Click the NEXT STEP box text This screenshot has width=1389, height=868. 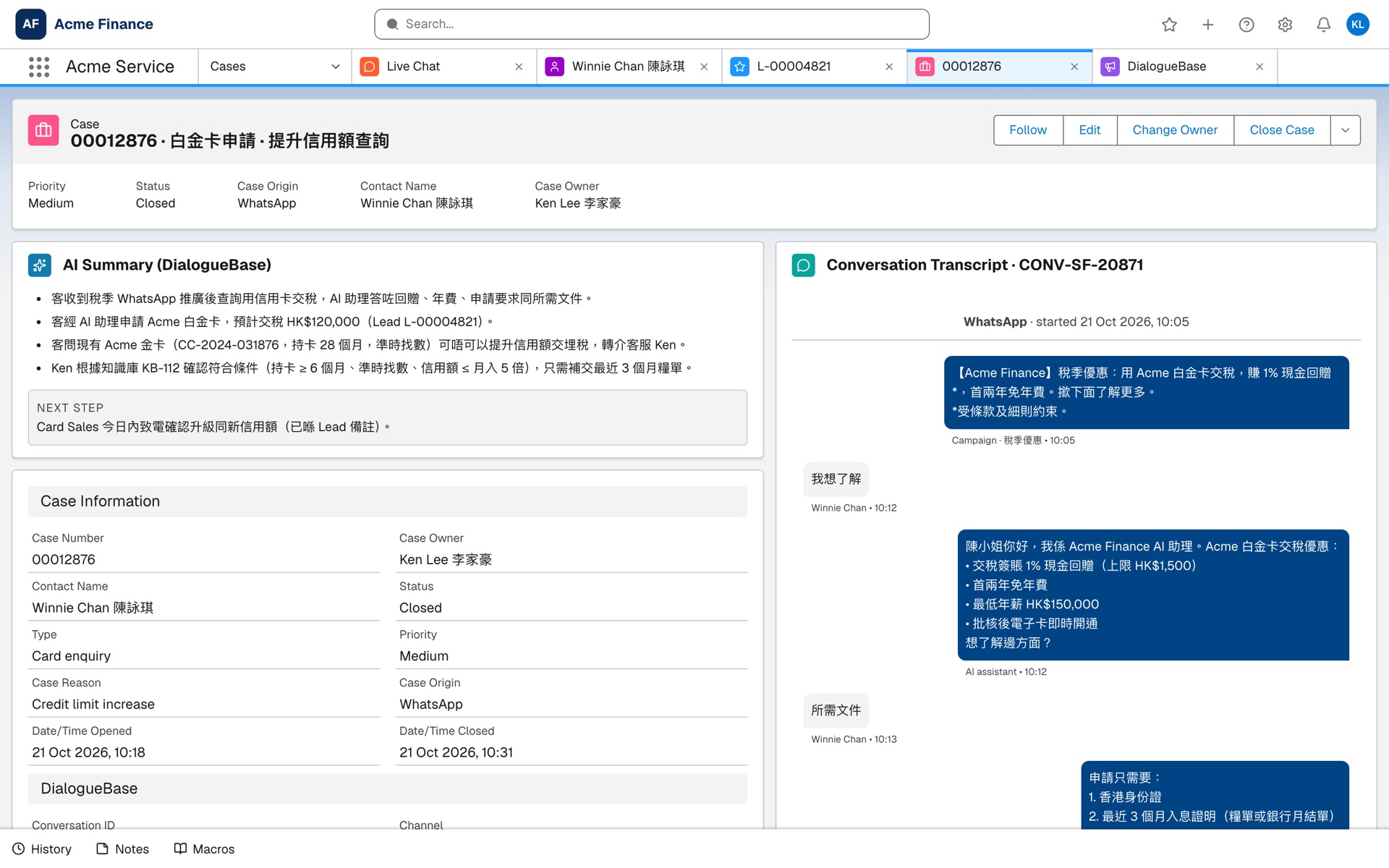[213, 427]
